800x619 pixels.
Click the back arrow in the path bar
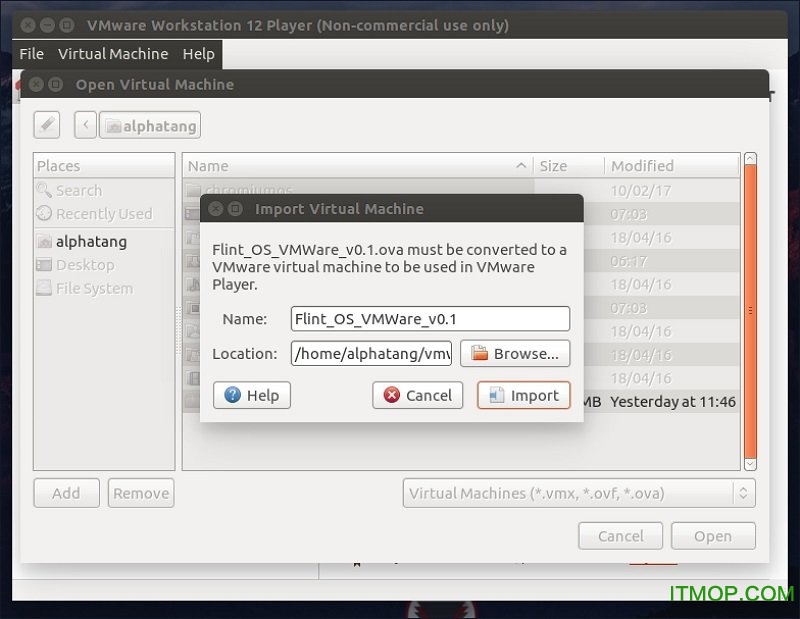(x=85, y=125)
